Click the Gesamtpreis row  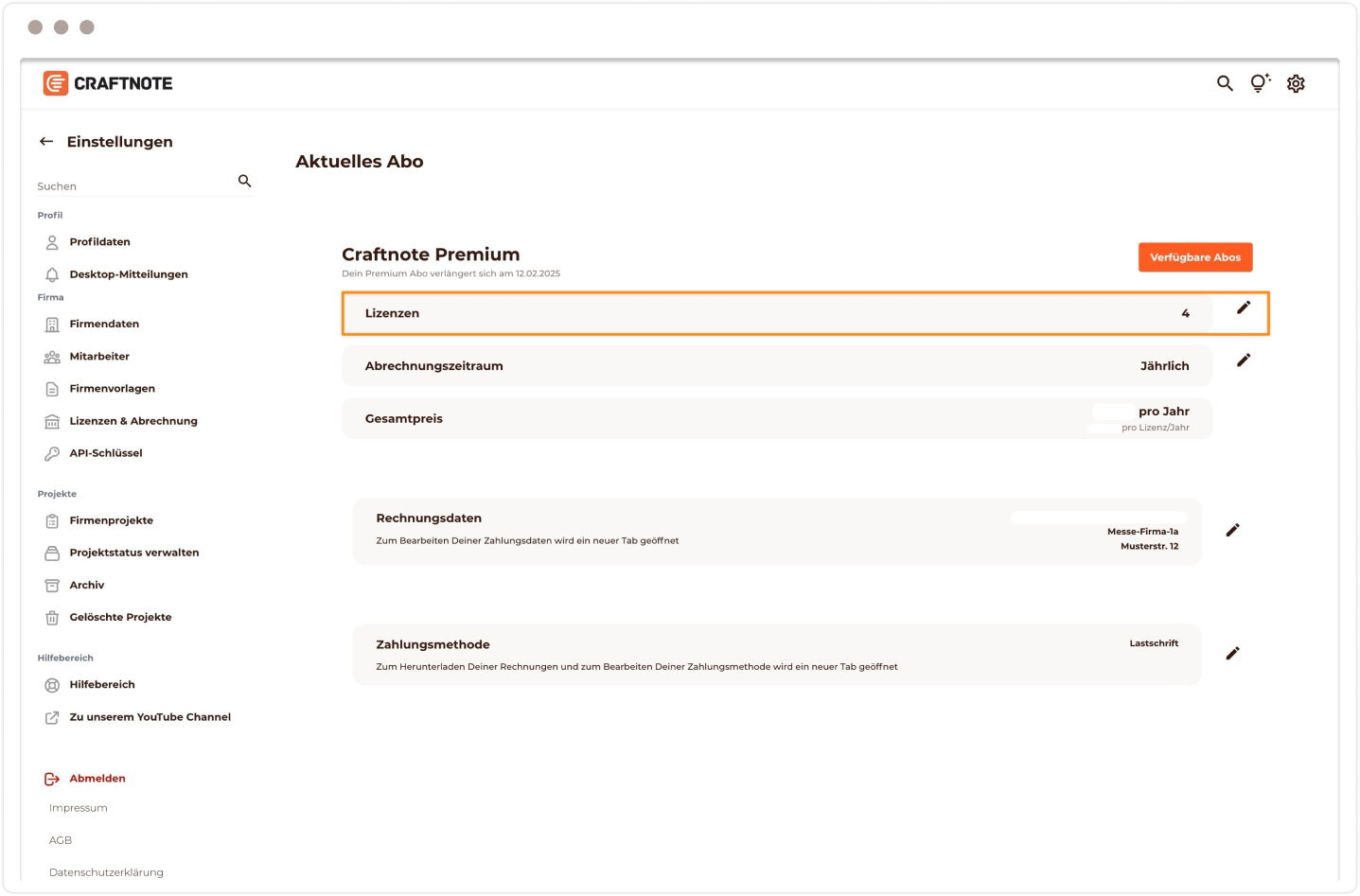pyautogui.click(x=777, y=418)
